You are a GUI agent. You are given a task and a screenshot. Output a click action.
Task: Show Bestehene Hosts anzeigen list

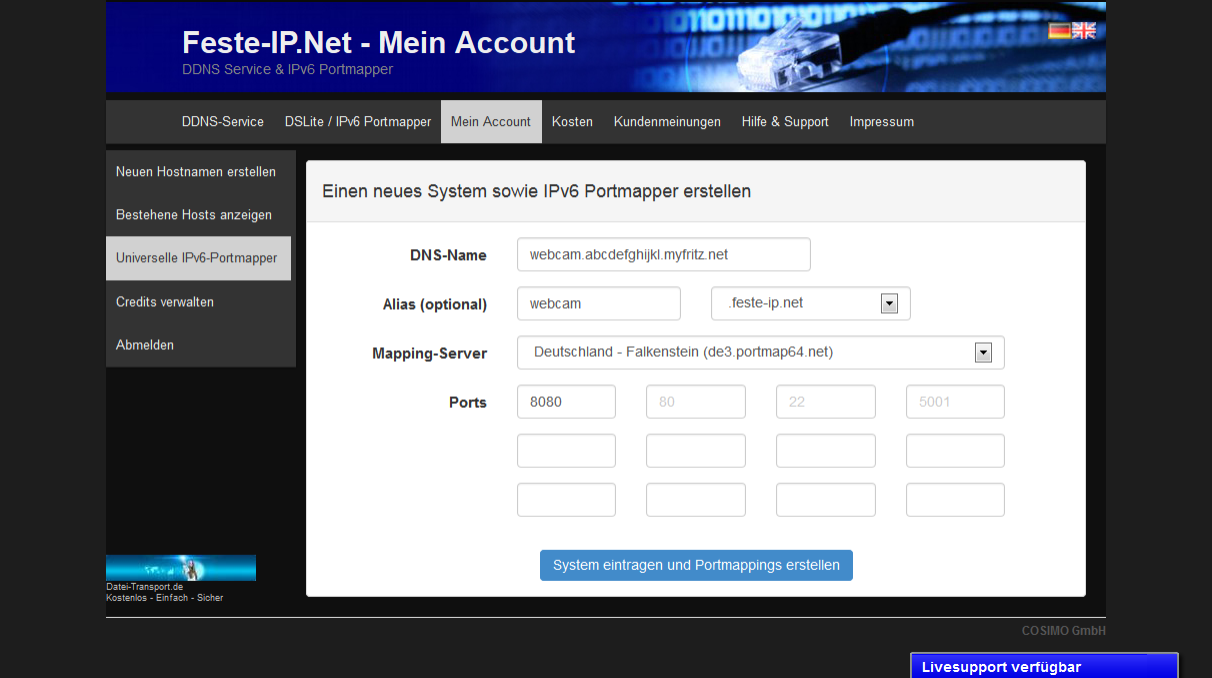pos(194,215)
